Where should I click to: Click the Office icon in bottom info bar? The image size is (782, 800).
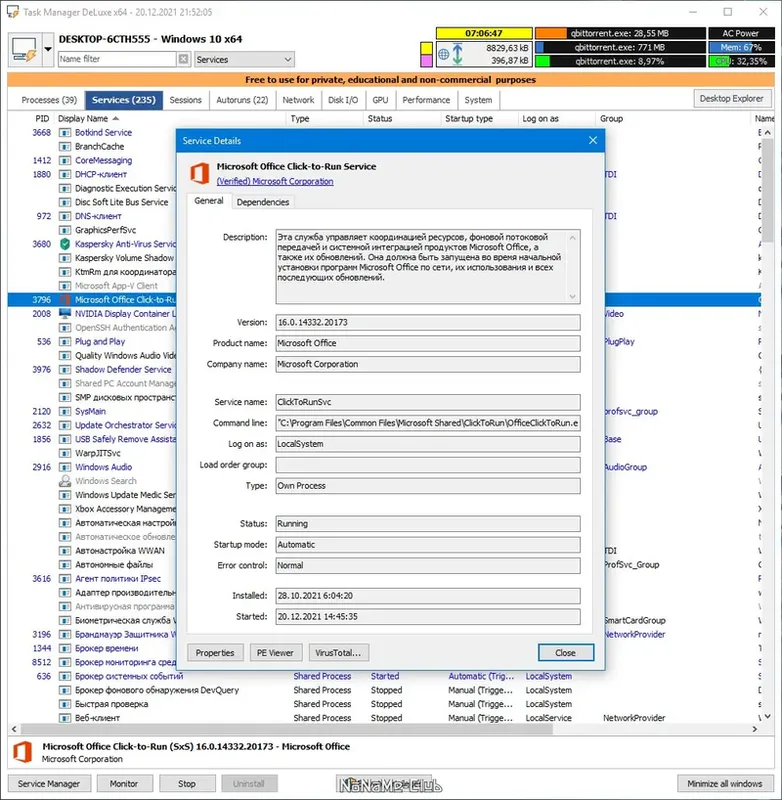(22, 752)
